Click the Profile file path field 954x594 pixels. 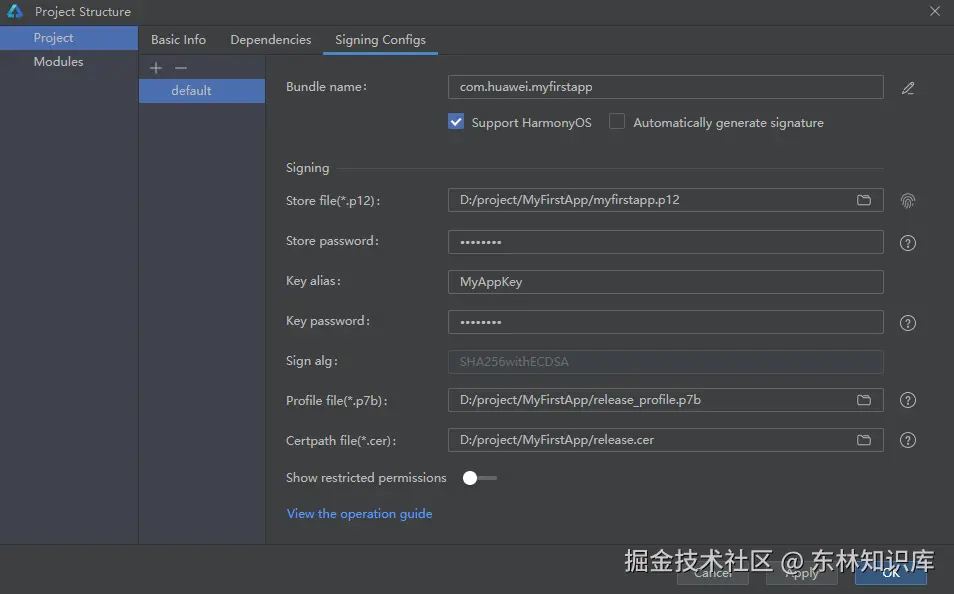[x=666, y=400]
